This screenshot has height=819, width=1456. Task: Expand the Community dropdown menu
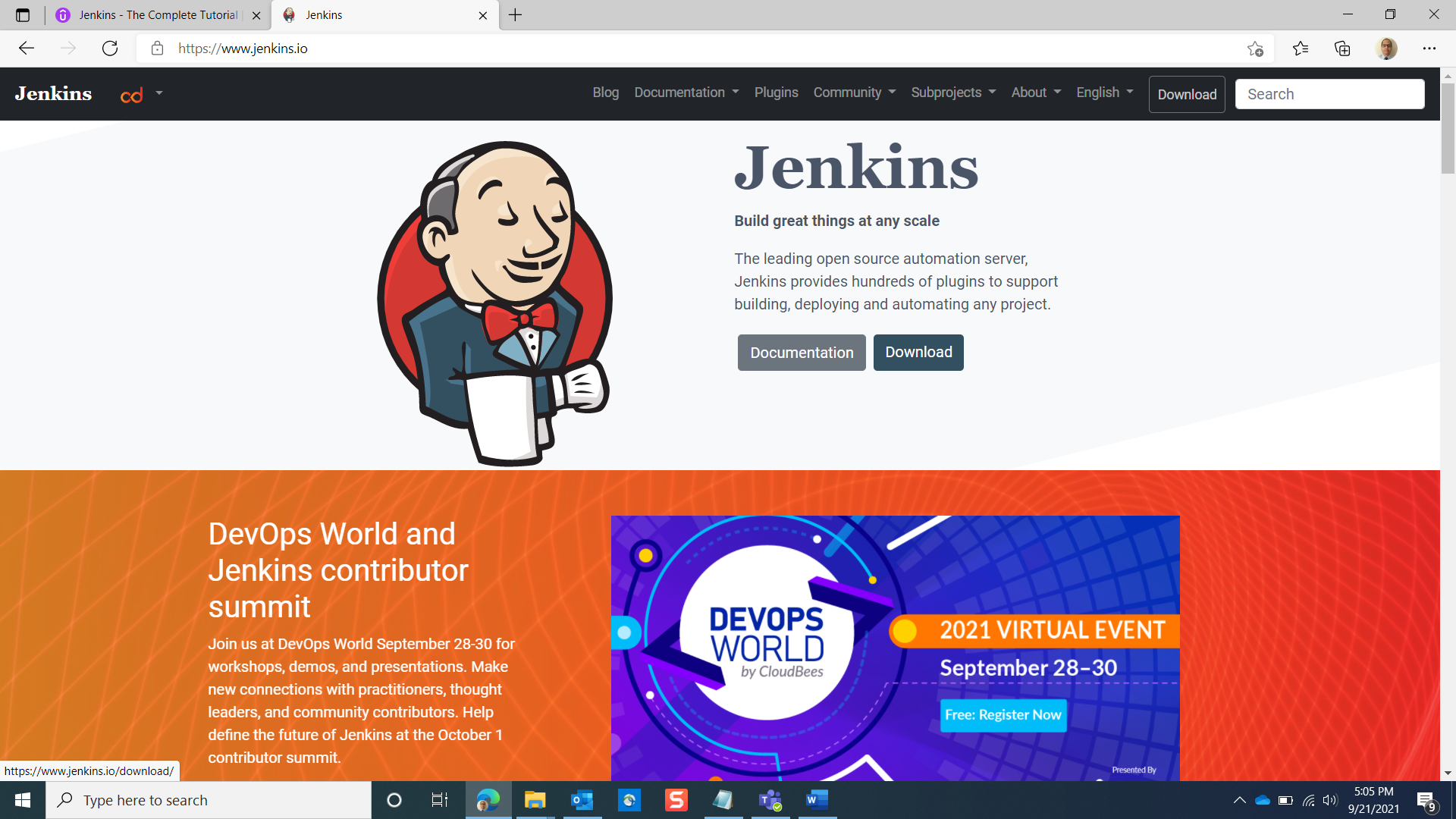point(854,93)
